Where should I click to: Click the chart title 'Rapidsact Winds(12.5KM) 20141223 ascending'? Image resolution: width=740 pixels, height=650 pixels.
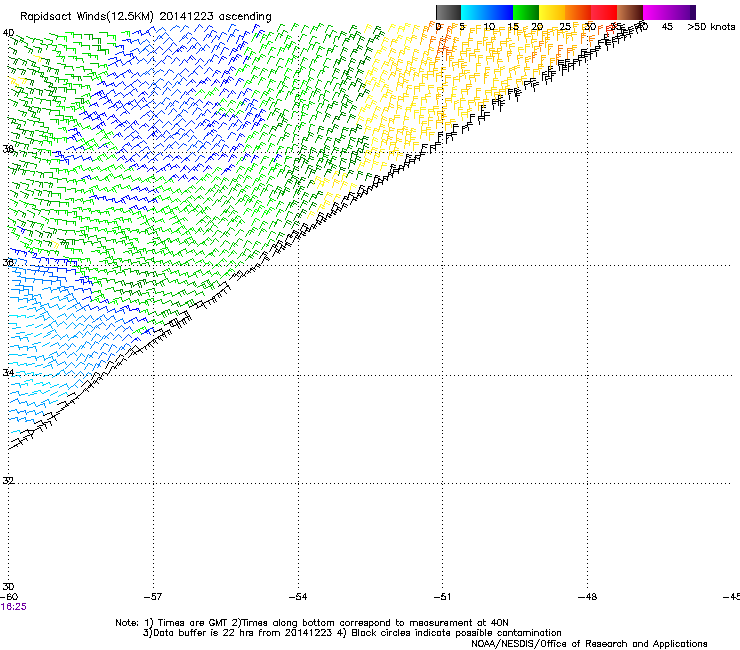point(146,17)
